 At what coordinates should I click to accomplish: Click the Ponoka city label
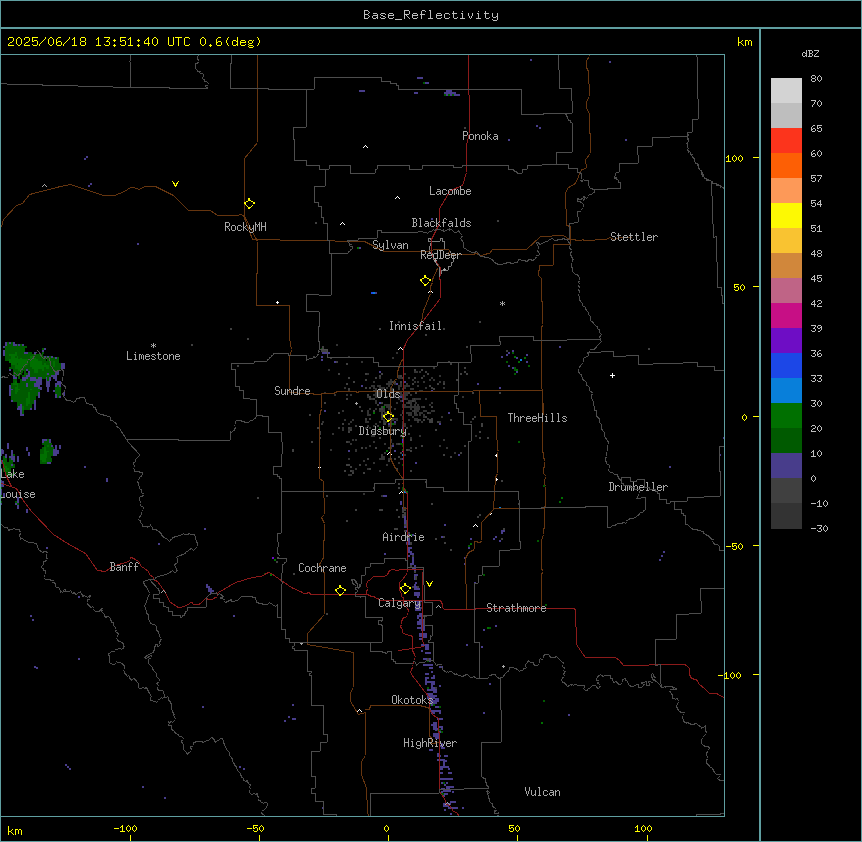coord(480,136)
